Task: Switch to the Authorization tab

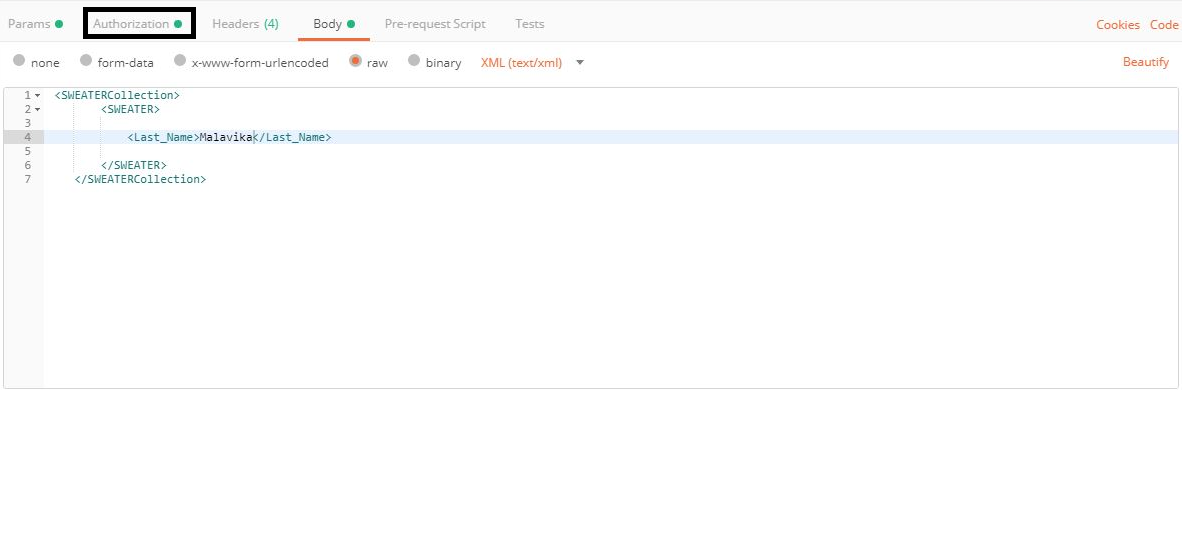Action: click(131, 23)
